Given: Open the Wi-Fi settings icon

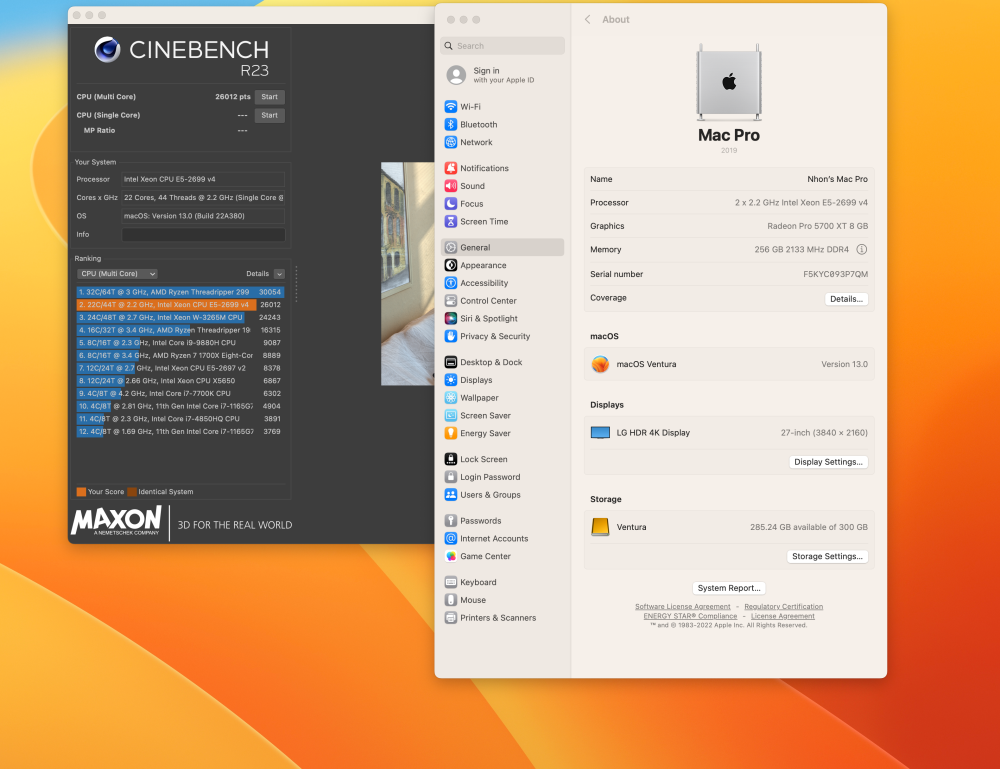Looking at the screenshot, I should click(x=450, y=106).
